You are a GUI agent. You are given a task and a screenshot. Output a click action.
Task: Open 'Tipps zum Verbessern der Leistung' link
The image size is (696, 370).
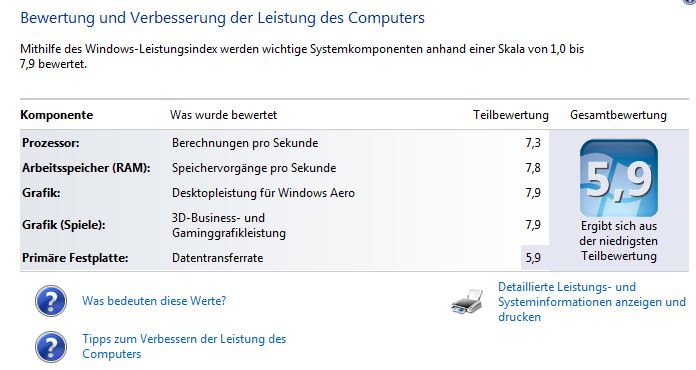coord(184,346)
